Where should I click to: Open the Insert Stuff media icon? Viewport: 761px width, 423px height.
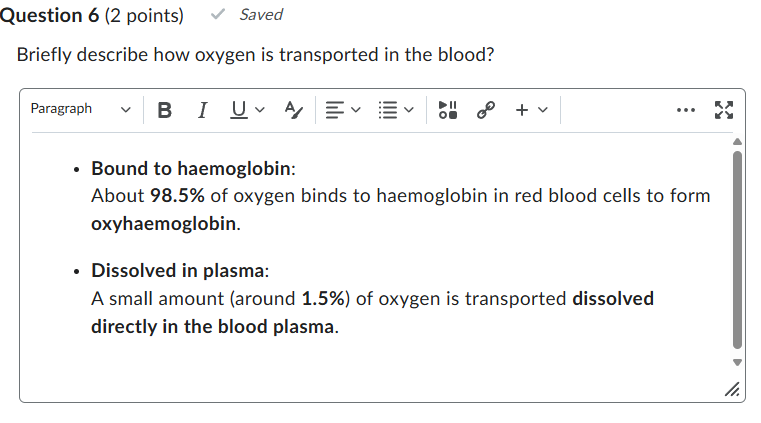pos(447,110)
